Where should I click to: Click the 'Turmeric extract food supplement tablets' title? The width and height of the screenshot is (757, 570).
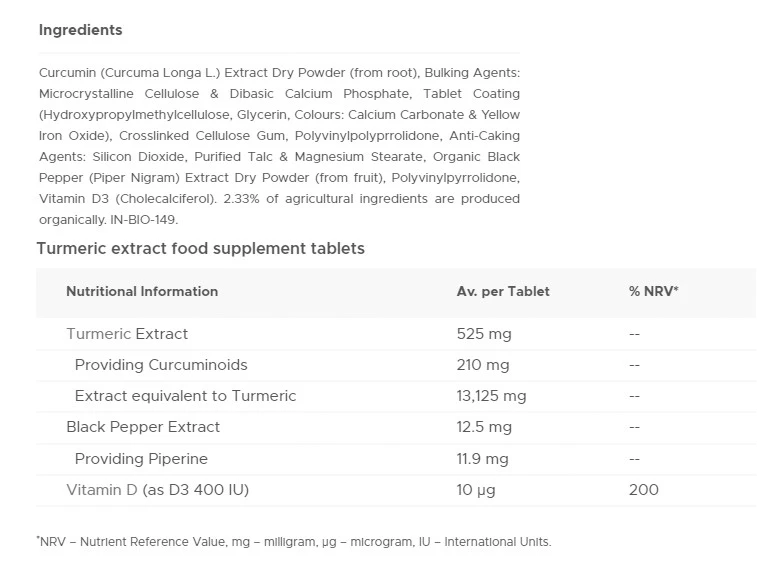200,248
